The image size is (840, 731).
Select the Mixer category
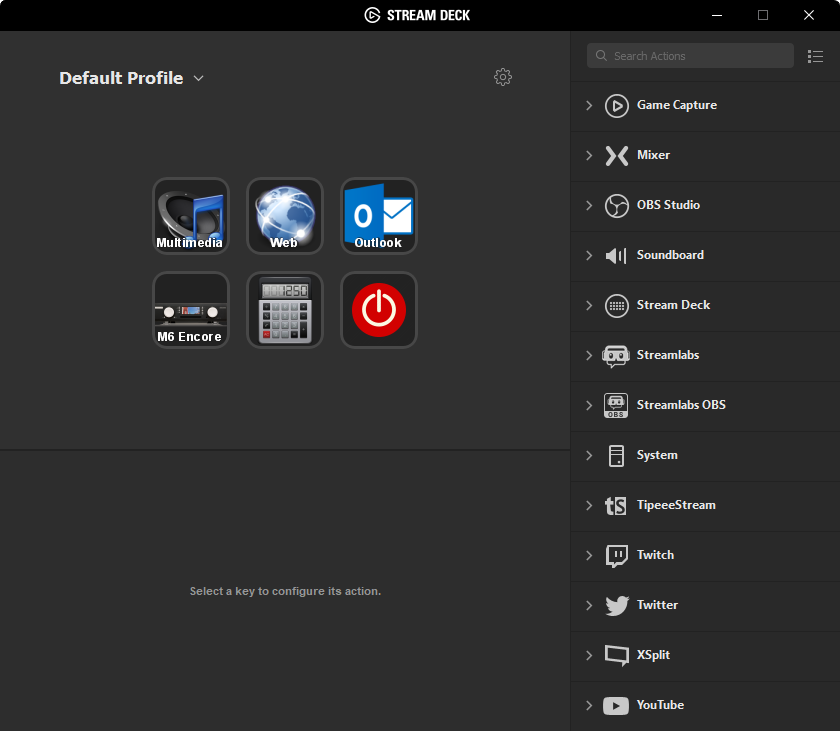point(653,155)
